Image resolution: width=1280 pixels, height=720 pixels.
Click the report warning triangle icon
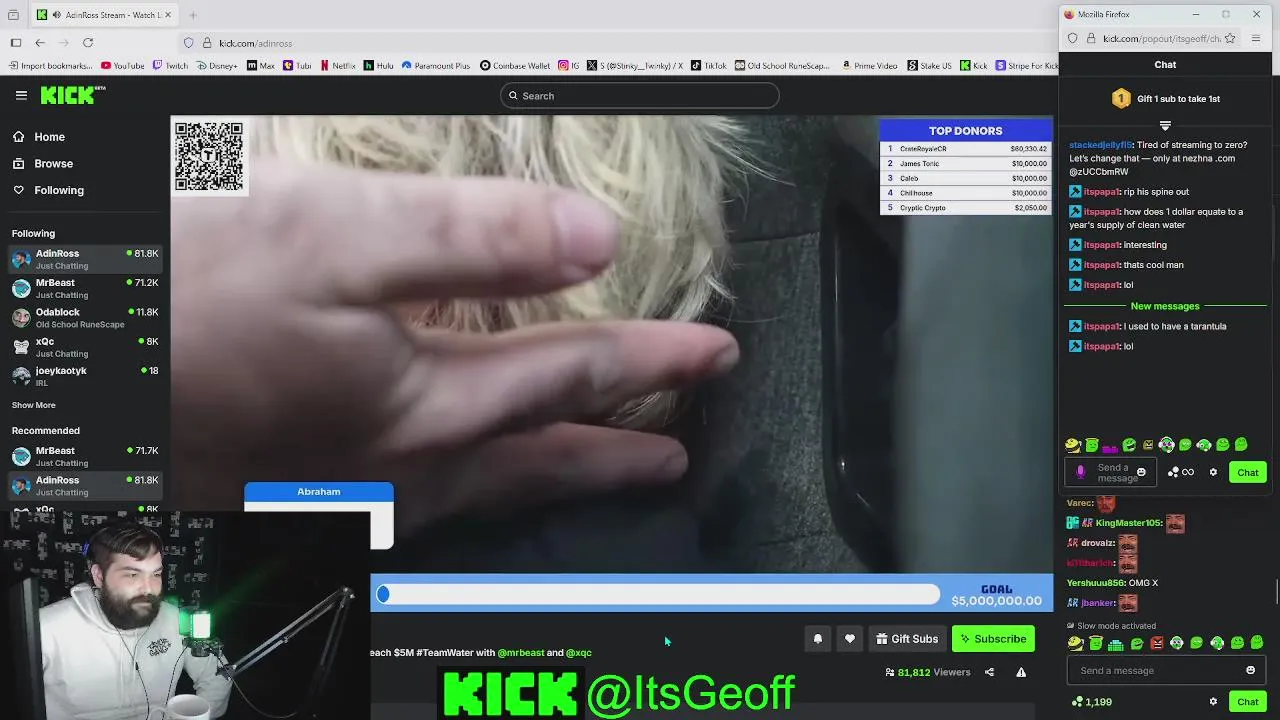click(1021, 672)
